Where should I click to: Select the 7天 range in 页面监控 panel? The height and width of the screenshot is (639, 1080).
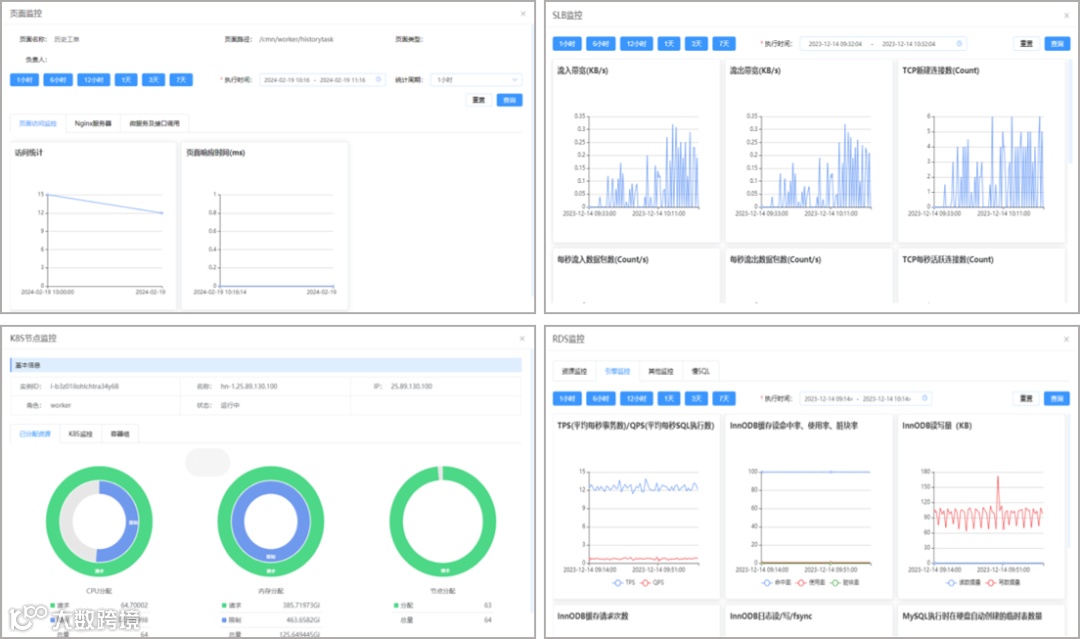tap(181, 80)
